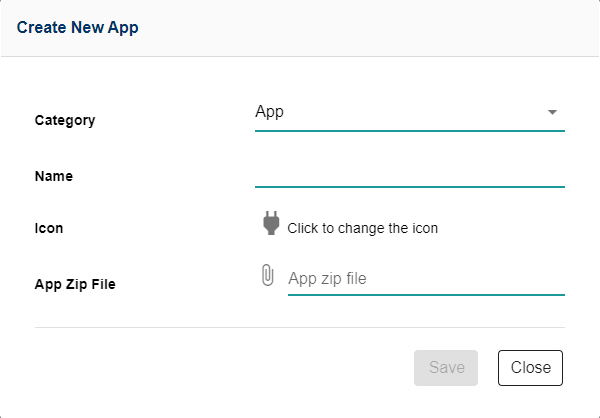Click the horizontal divider above the buttons
This screenshot has width=600, height=418.
pyautogui.click(x=299, y=327)
